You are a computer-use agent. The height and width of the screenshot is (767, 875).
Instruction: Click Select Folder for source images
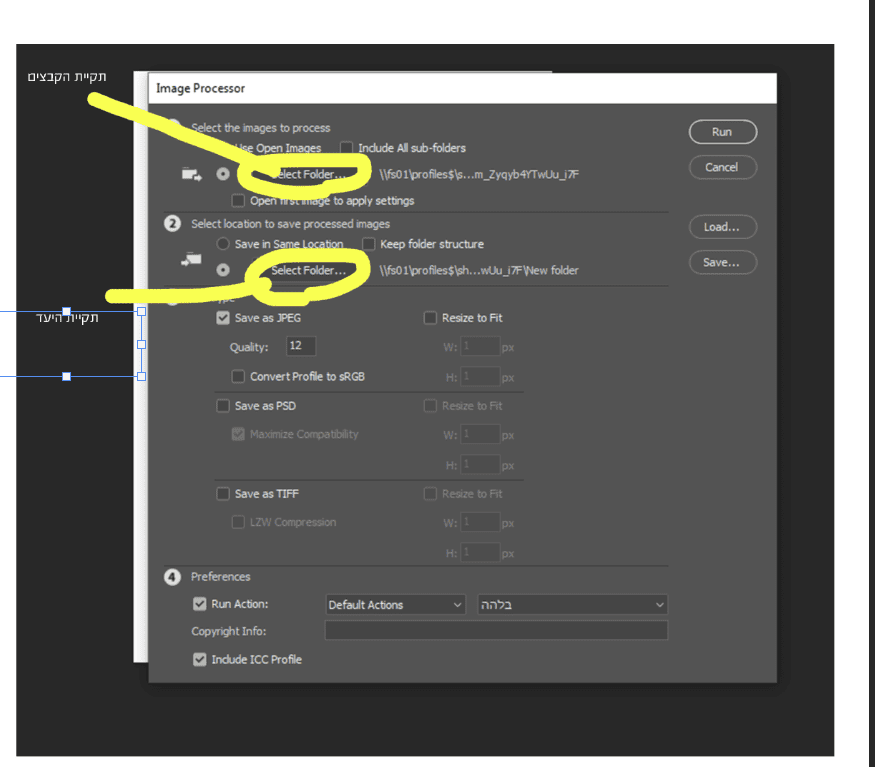coord(307,174)
